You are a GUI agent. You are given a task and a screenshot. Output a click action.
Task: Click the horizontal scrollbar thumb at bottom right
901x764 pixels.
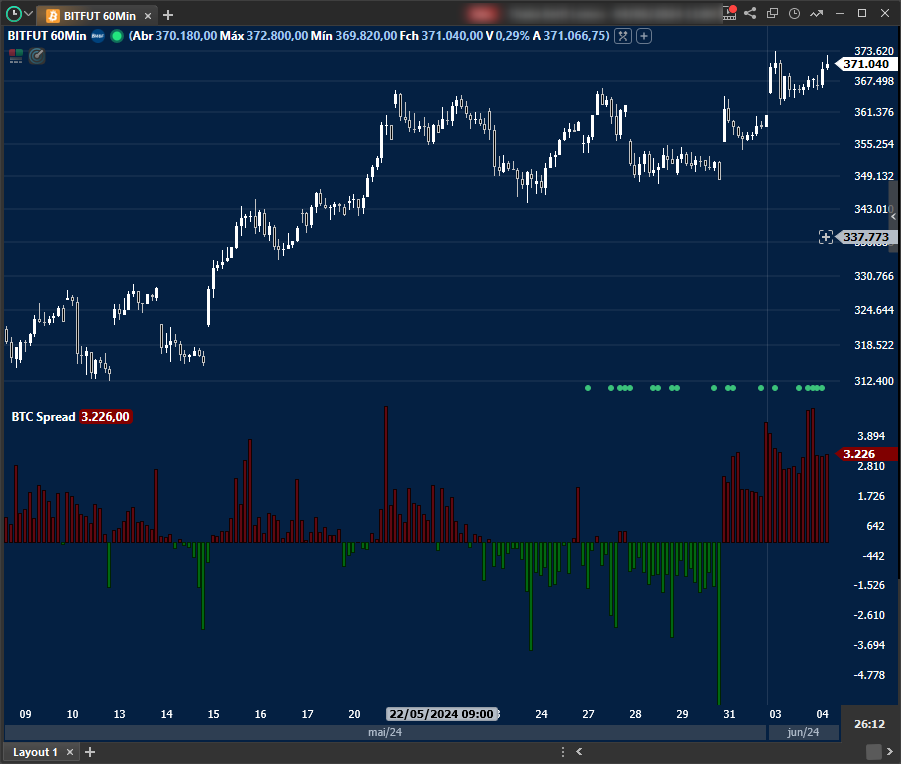tap(873, 751)
